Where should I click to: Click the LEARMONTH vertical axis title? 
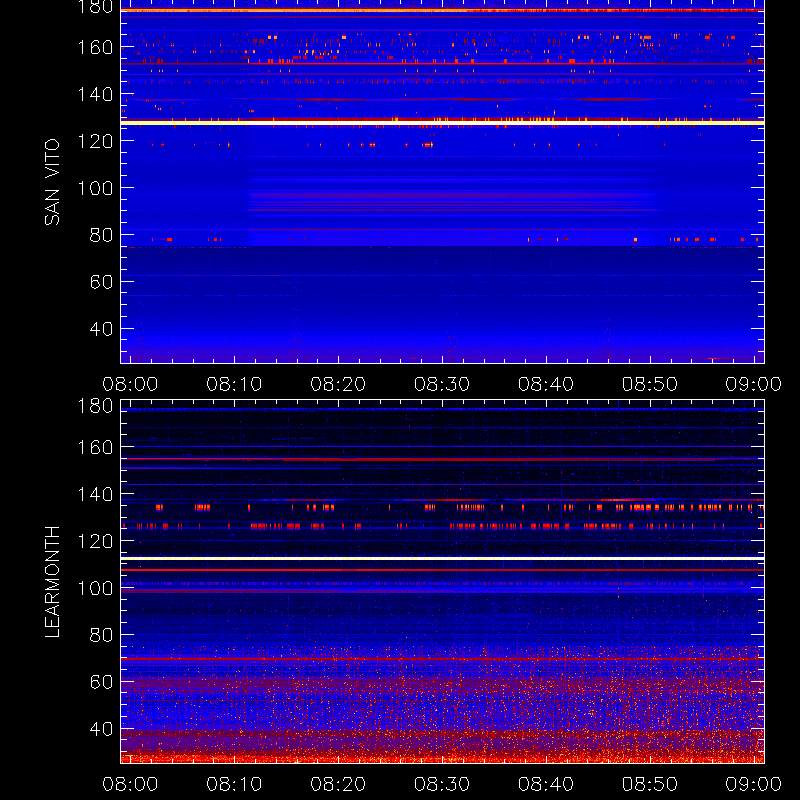click(x=52, y=582)
